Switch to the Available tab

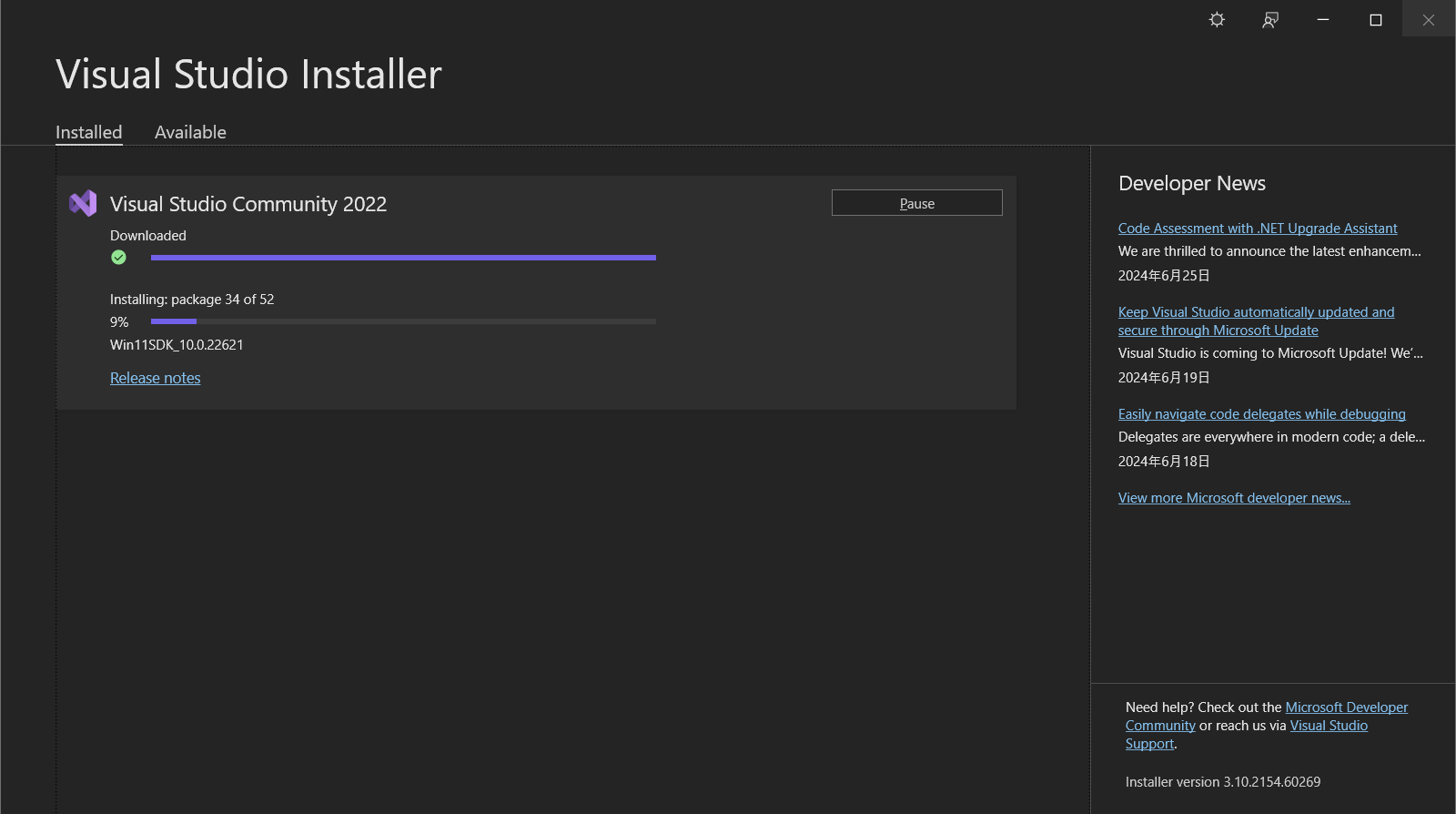click(x=190, y=132)
